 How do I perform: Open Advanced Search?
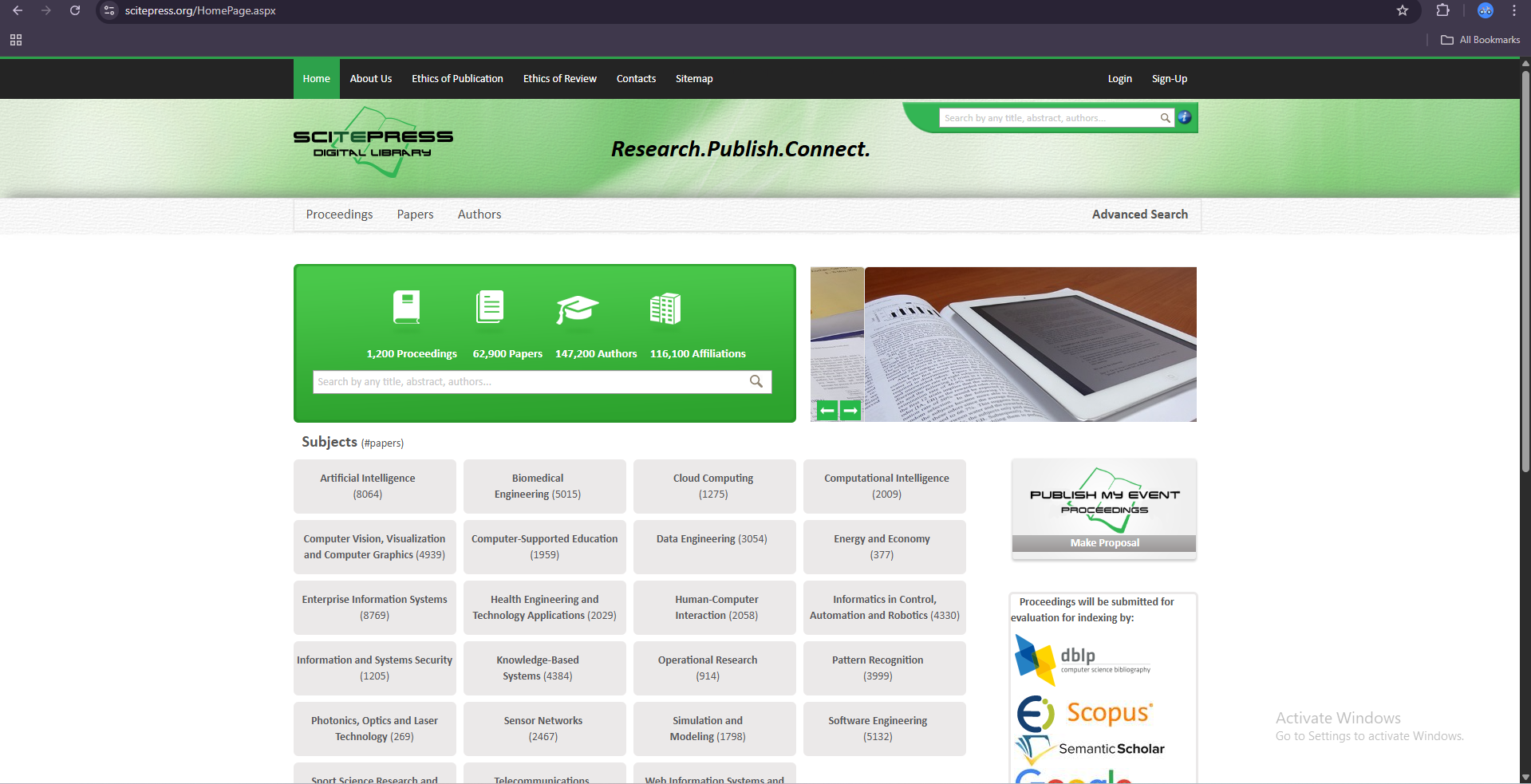pos(1139,215)
